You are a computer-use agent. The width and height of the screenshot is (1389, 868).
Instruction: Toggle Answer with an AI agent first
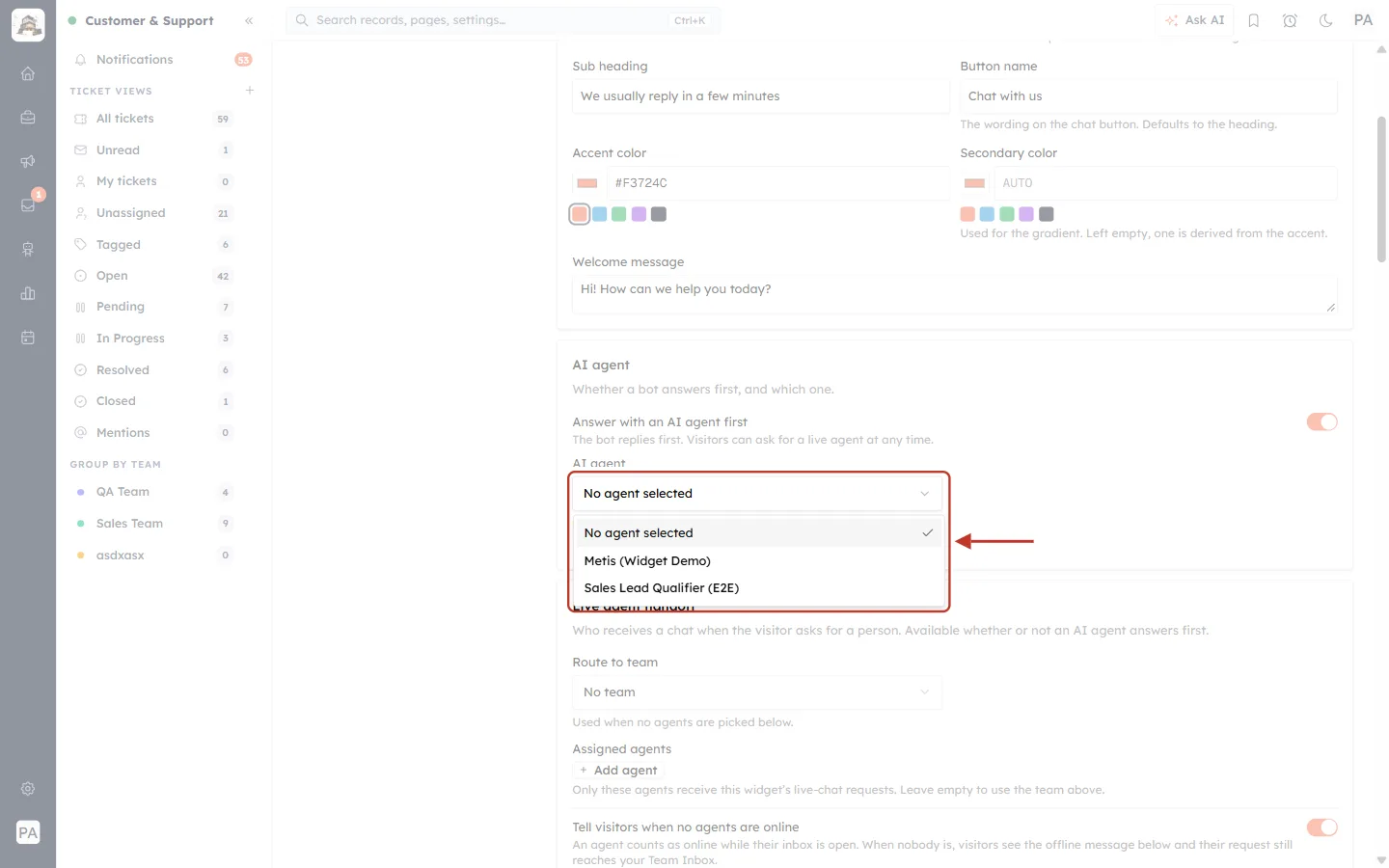[x=1321, y=421]
